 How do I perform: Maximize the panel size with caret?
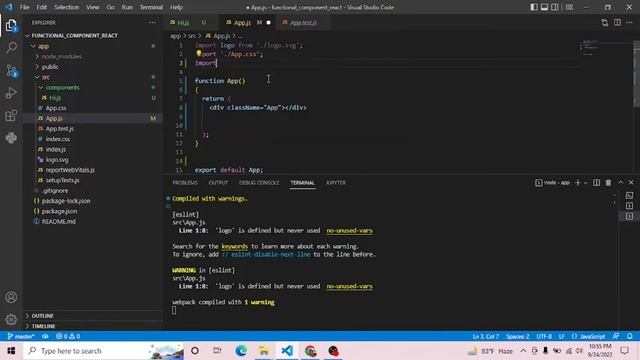tap(620, 182)
